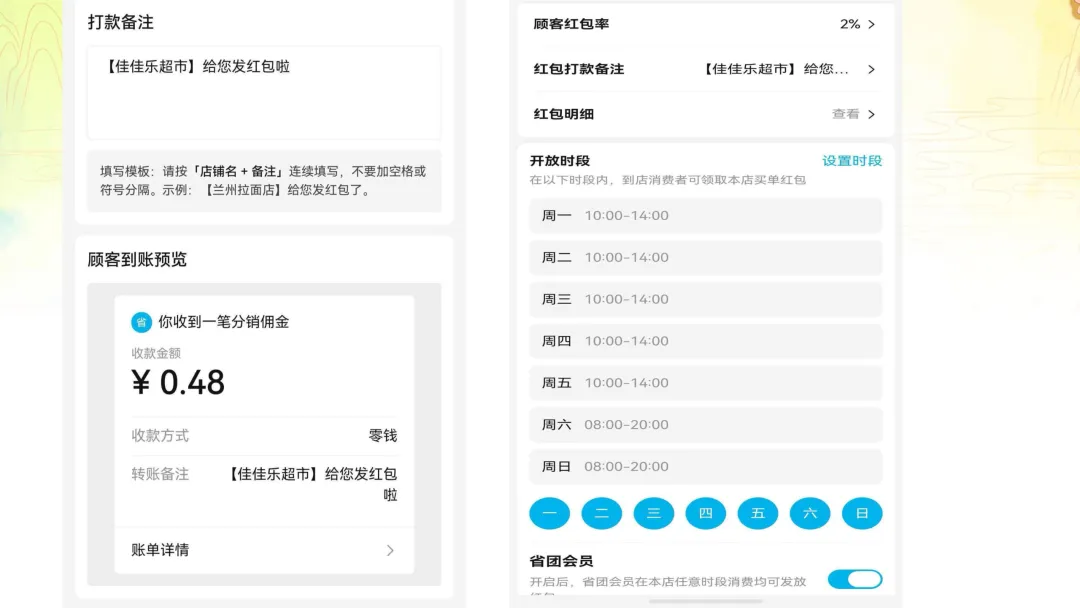Toggle the Monday 一 day button
This screenshot has width=1080, height=608.
click(550, 514)
